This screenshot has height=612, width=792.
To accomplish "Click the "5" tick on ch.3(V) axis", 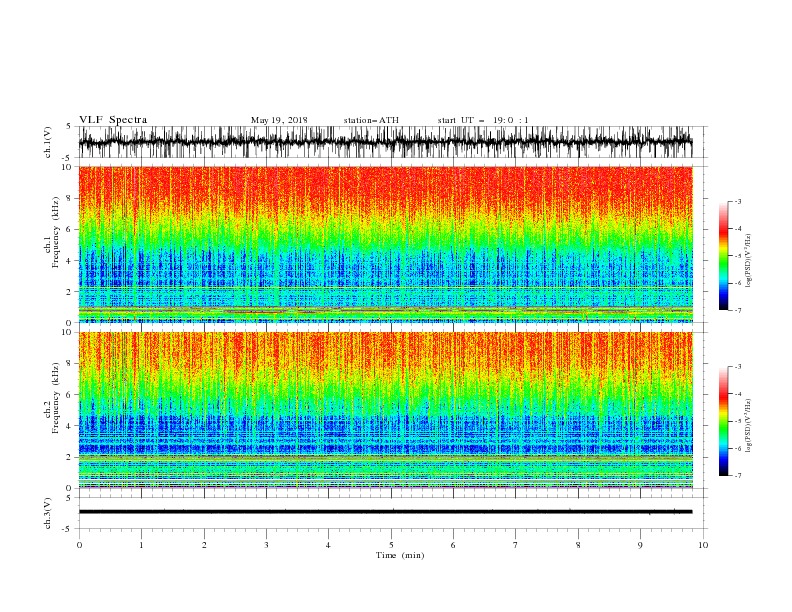I will pos(69,497).
